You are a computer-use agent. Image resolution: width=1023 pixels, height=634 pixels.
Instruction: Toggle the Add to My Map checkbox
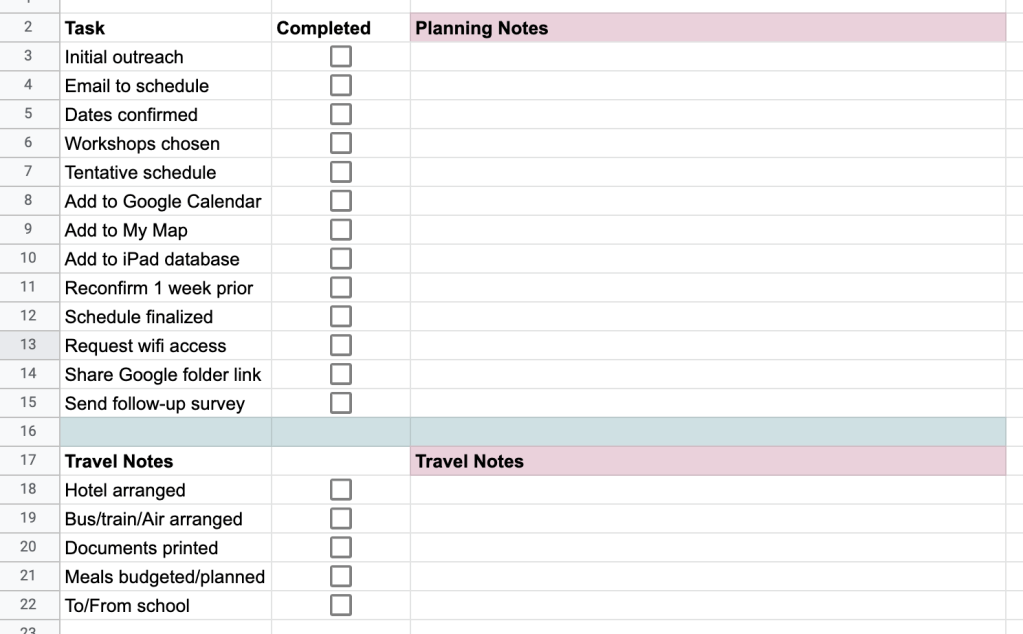[x=340, y=229]
